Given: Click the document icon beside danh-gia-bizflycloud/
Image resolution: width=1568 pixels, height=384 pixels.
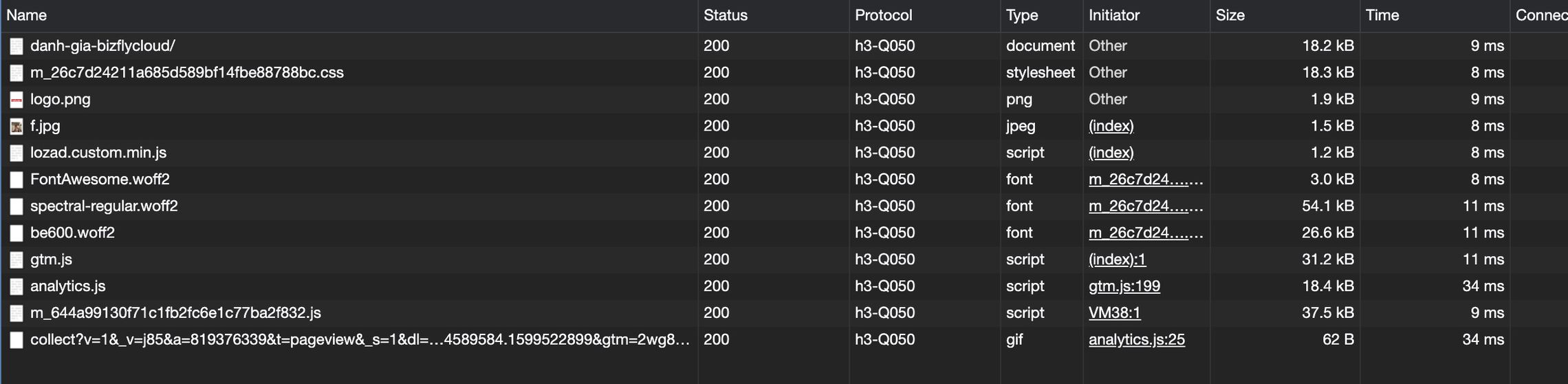Looking at the screenshot, I should point(17,46).
